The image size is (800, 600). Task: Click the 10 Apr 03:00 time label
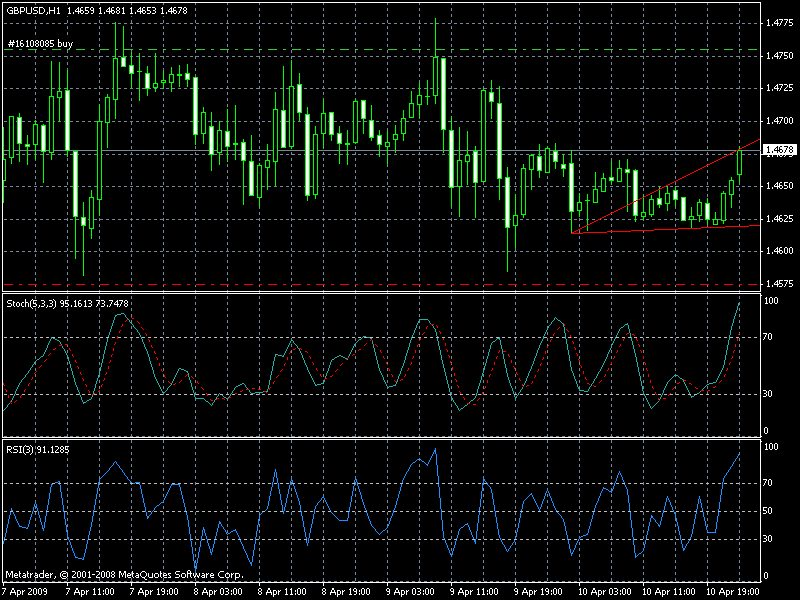(604, 592)
